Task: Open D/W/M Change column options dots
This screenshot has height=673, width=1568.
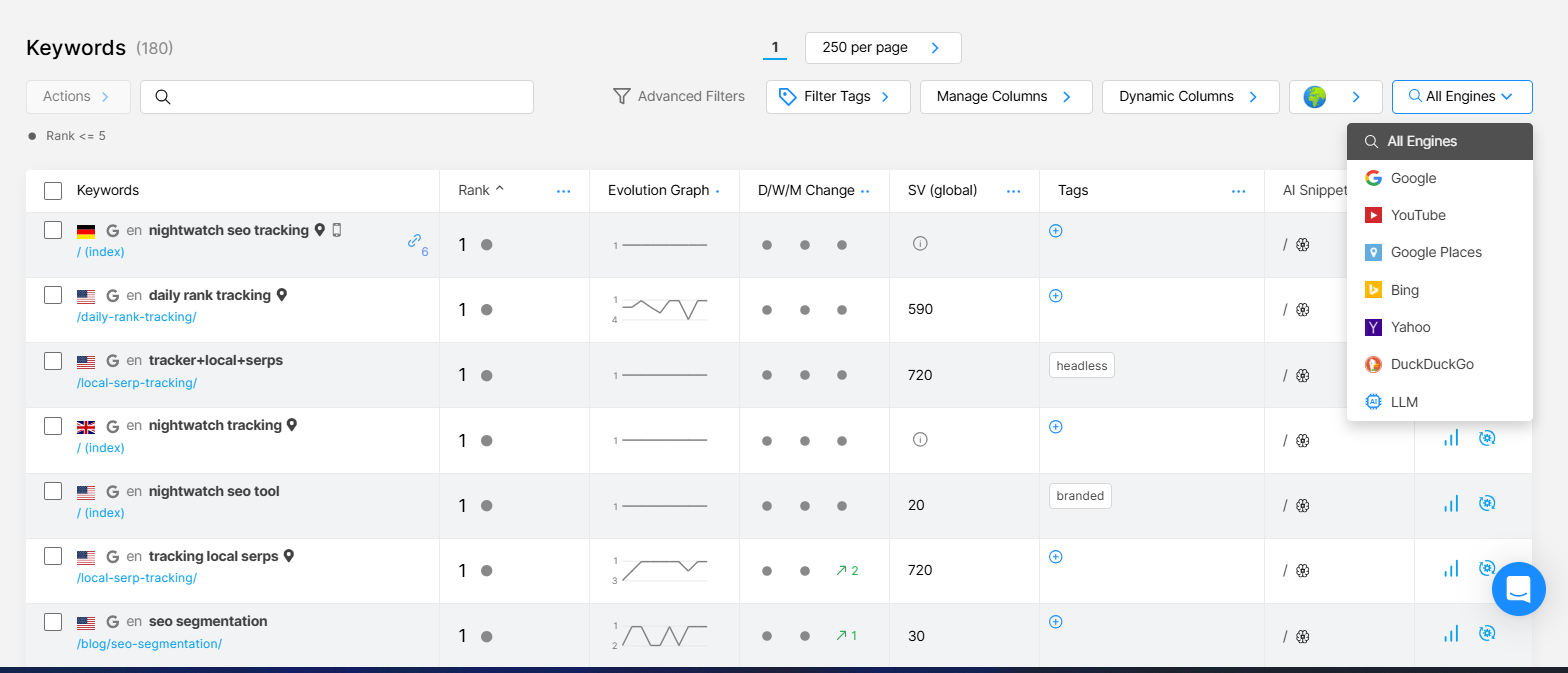Action: pyautogui.click(x=865, y=191)
